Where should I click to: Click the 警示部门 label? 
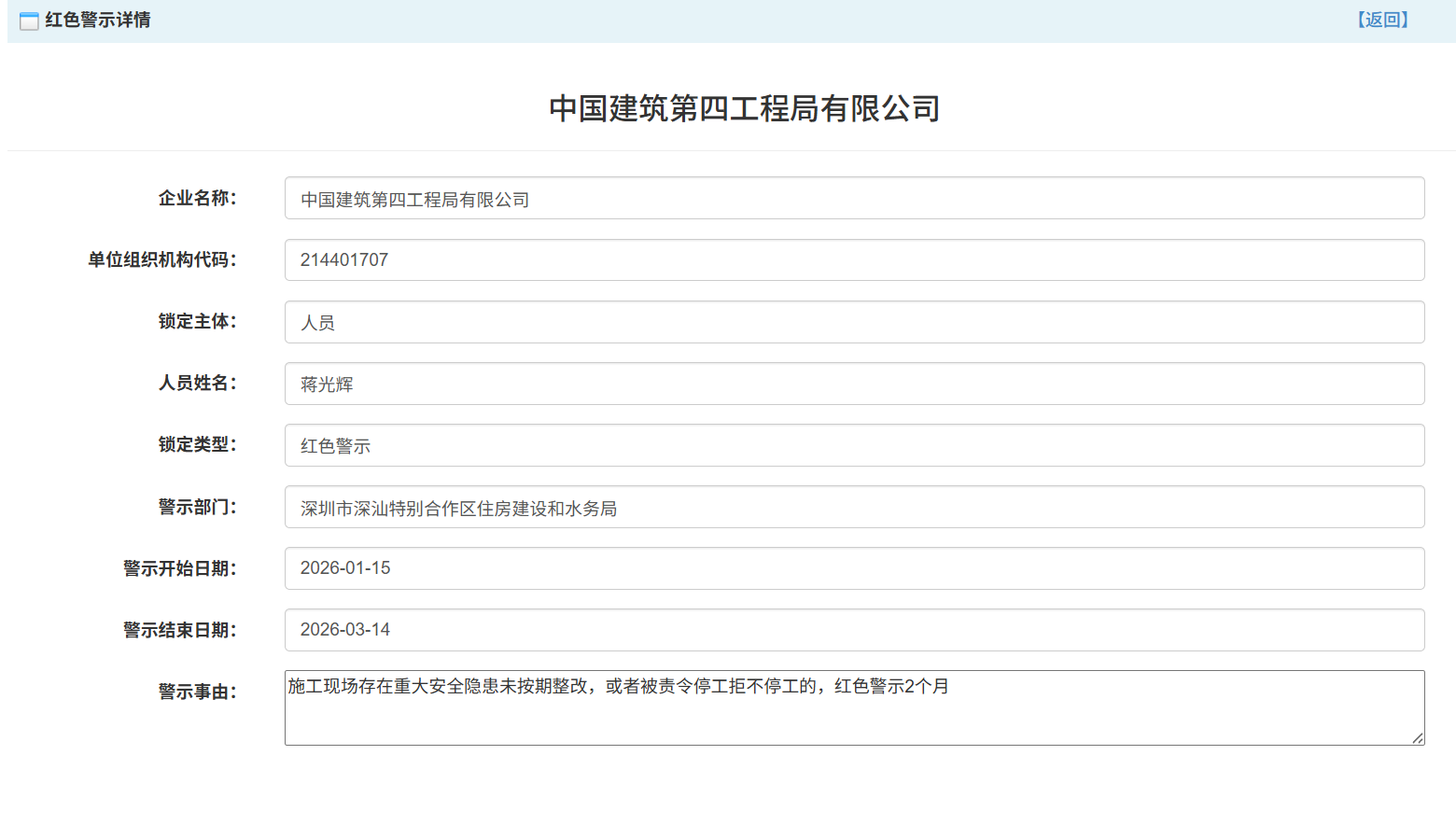[x=197, y=507]
